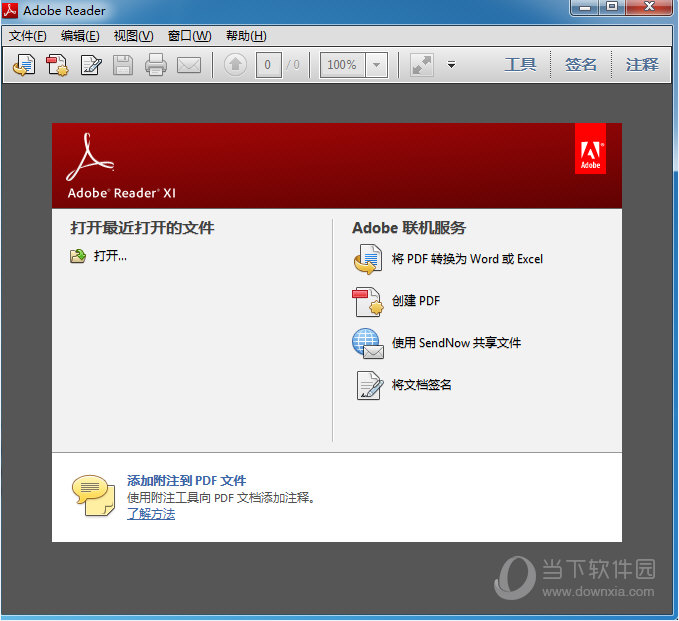This screenshot has height=621, width=679.
Task: Open the 窗口(W) menu
Action: tap(190, 36)
